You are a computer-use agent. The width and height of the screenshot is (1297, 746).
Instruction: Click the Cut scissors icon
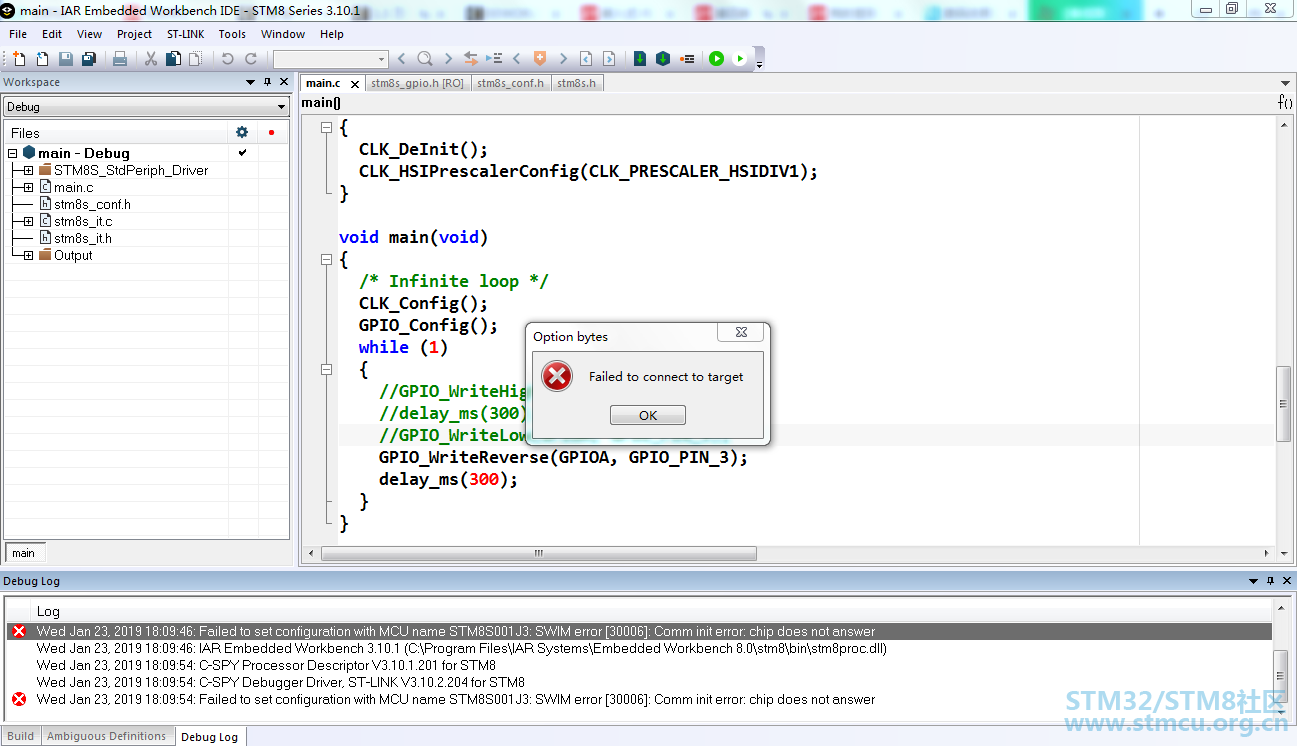click(x=150, y=59)
